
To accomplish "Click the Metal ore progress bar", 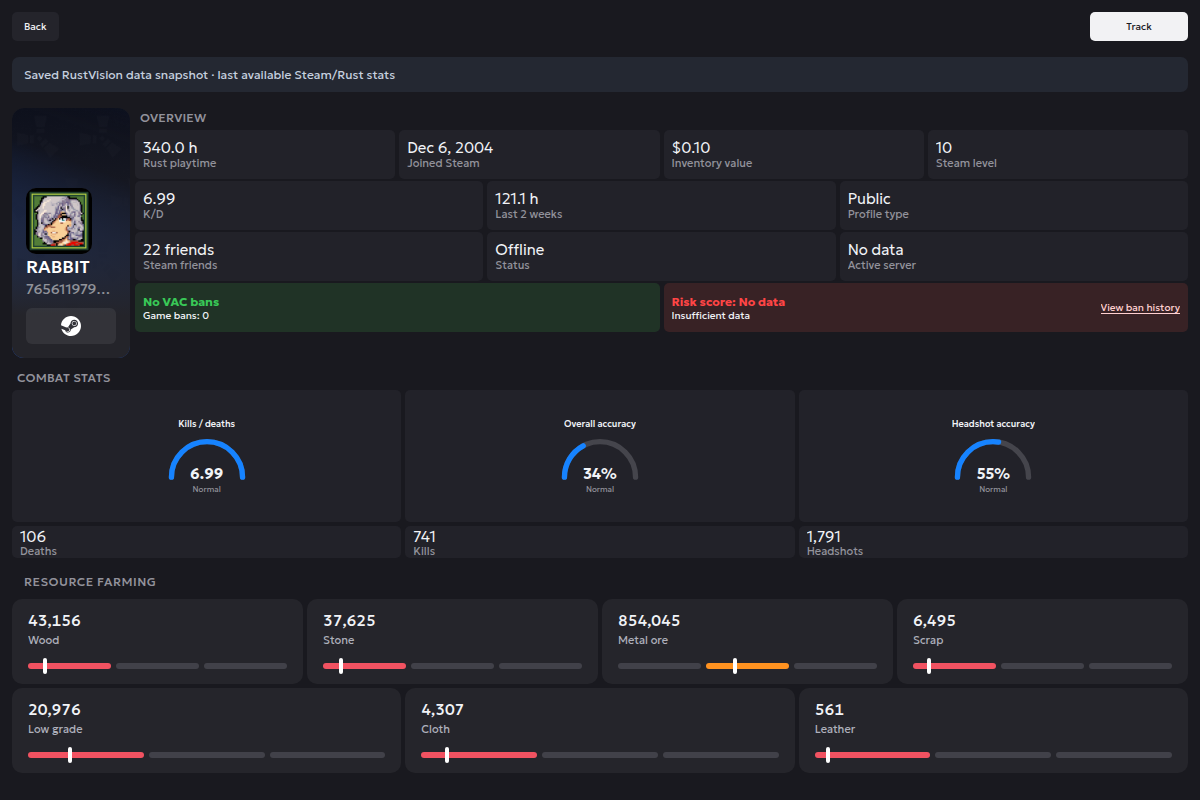I will click(x=747, y=666).
